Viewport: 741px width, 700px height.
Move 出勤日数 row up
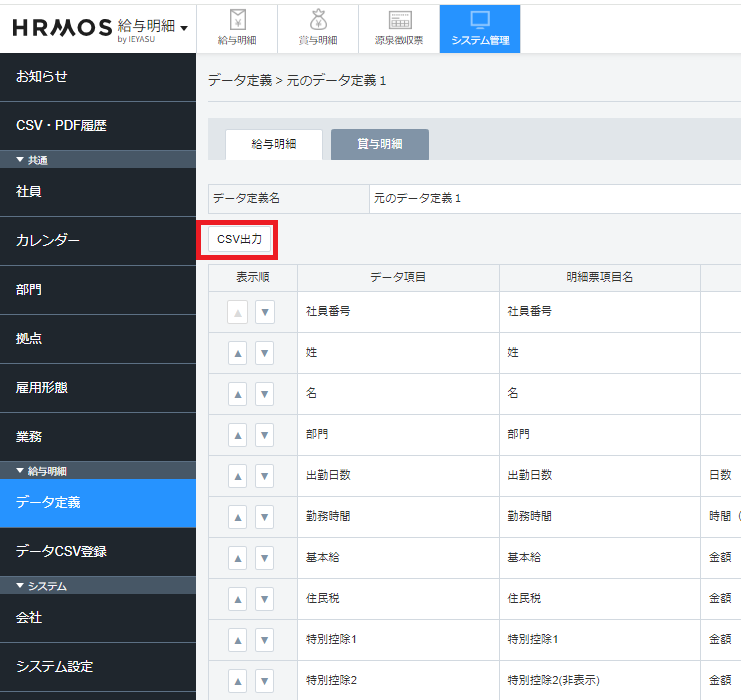point(238,476)
